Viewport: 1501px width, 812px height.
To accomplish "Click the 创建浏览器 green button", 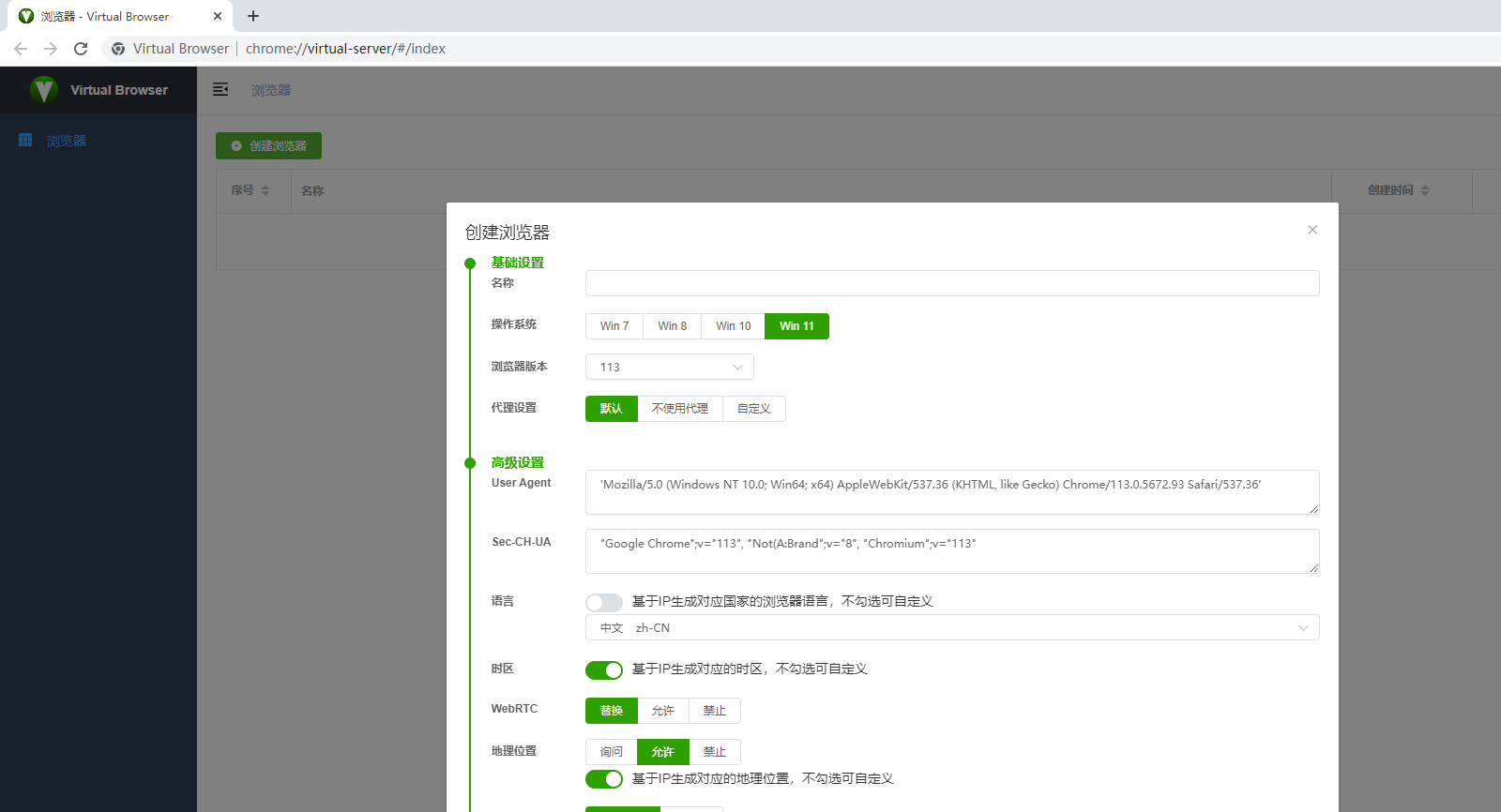I will tap(268, 145).
